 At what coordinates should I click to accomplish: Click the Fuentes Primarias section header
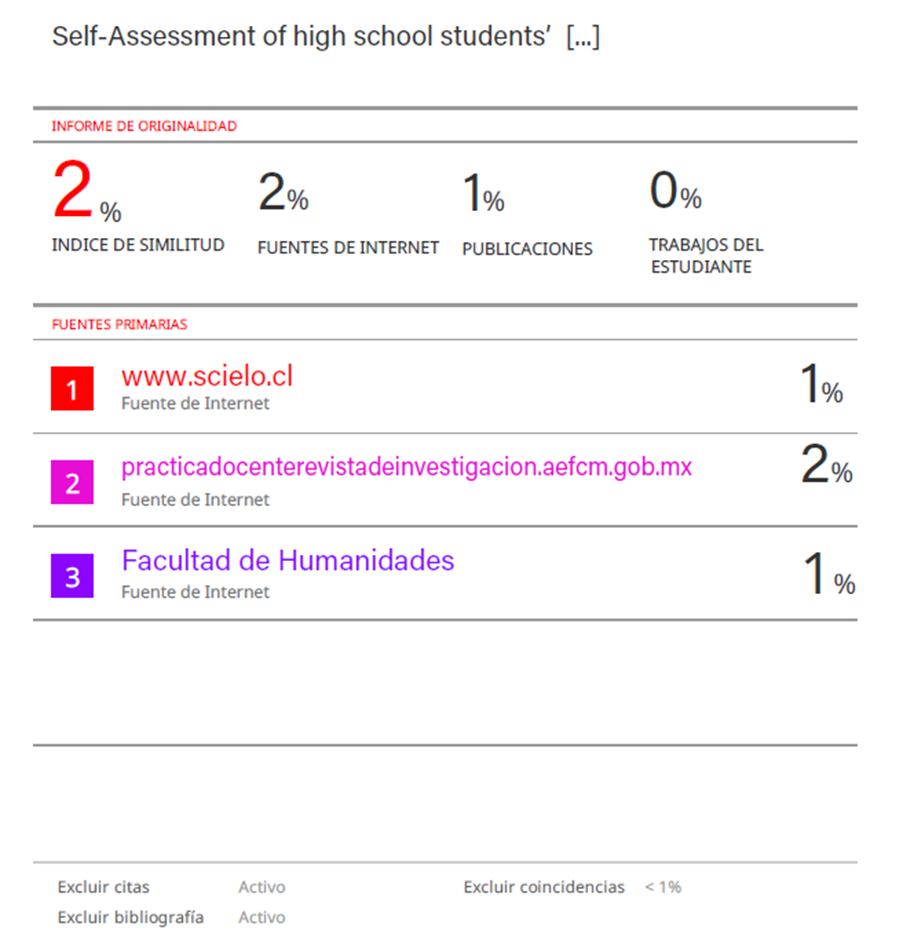[x=119, y=324]
